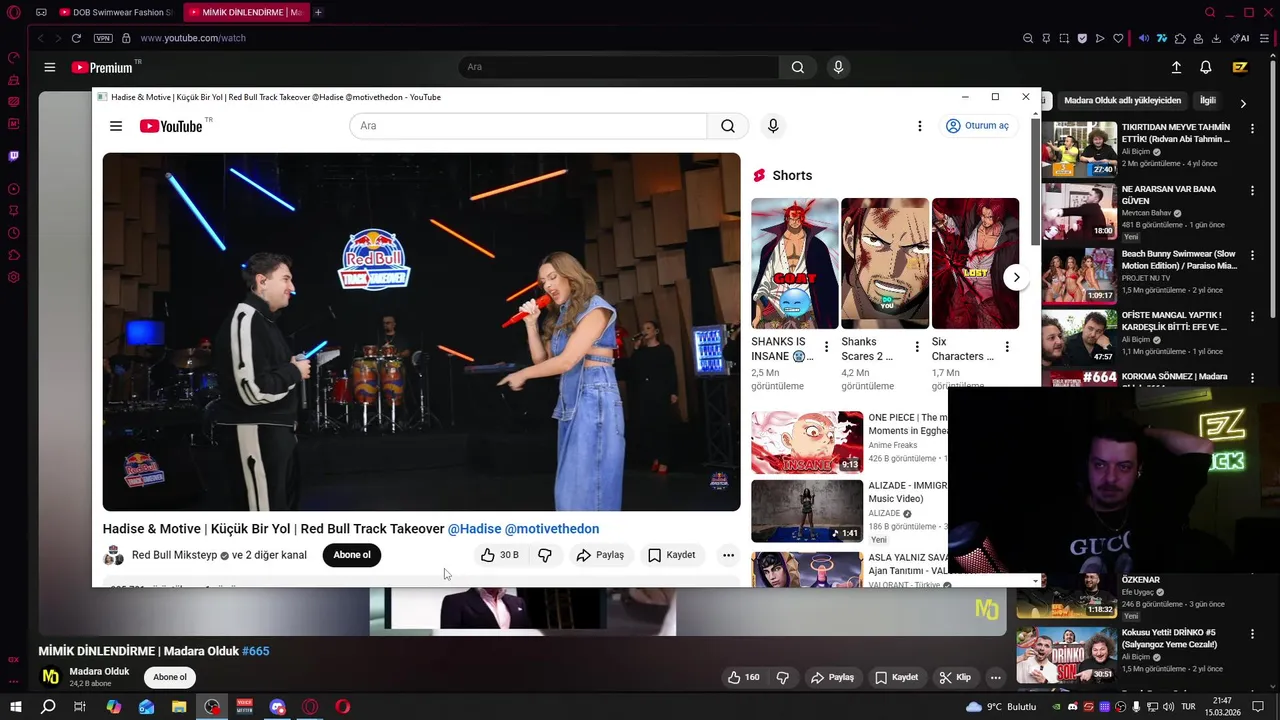Show next Shorts with the right arrow
Viewport: 1280px width, 720px height.
1016,277
